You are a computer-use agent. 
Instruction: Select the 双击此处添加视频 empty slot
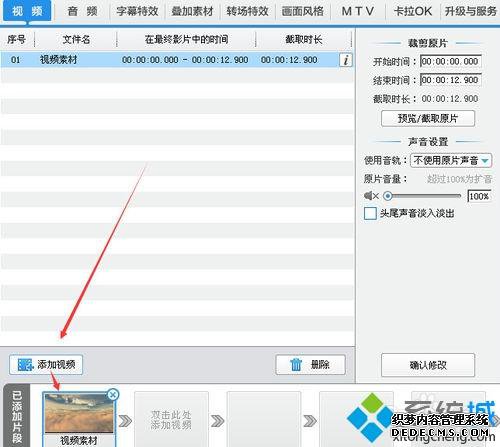(171, 420)
